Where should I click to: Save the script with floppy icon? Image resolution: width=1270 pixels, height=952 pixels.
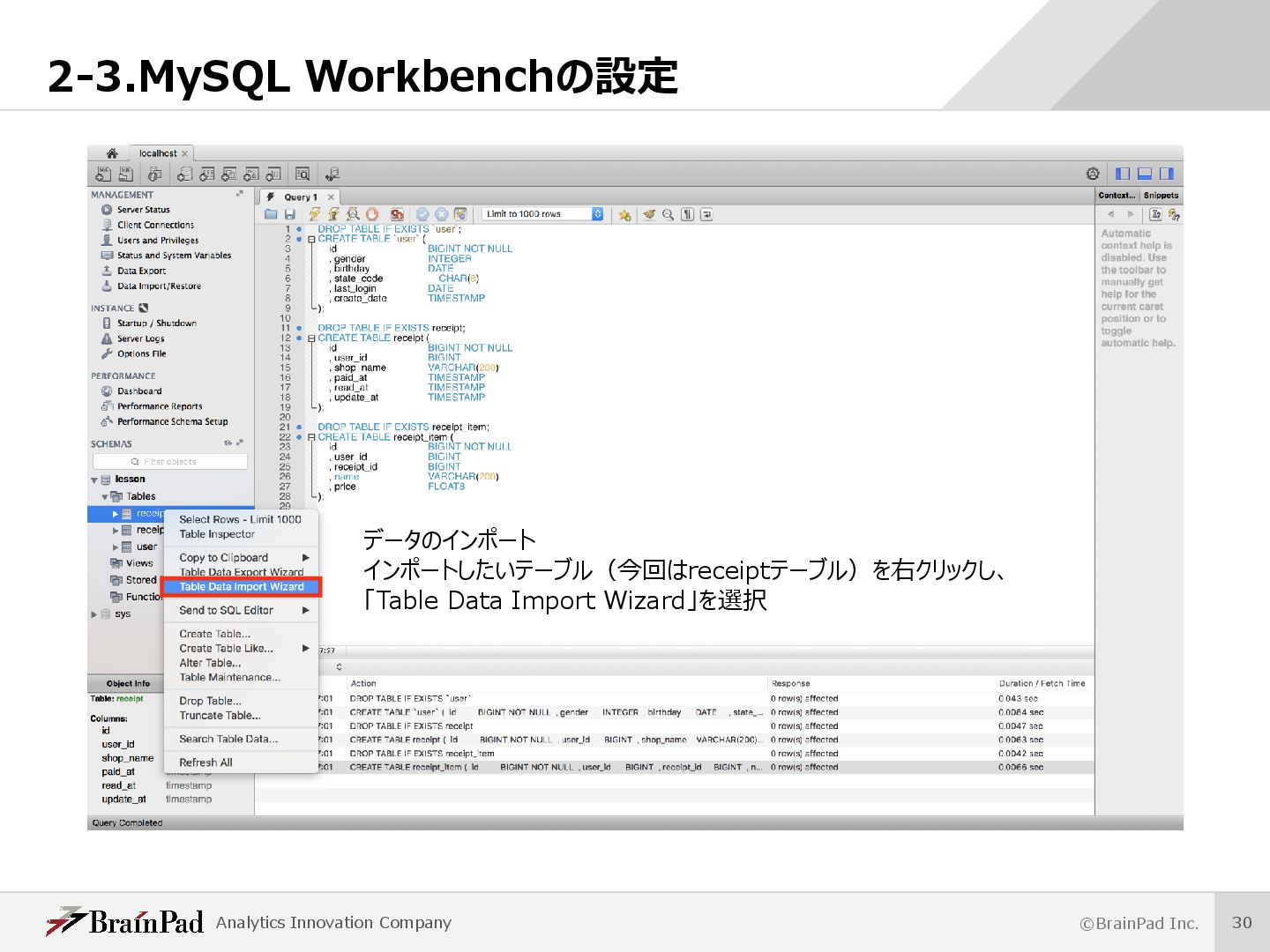289,214
